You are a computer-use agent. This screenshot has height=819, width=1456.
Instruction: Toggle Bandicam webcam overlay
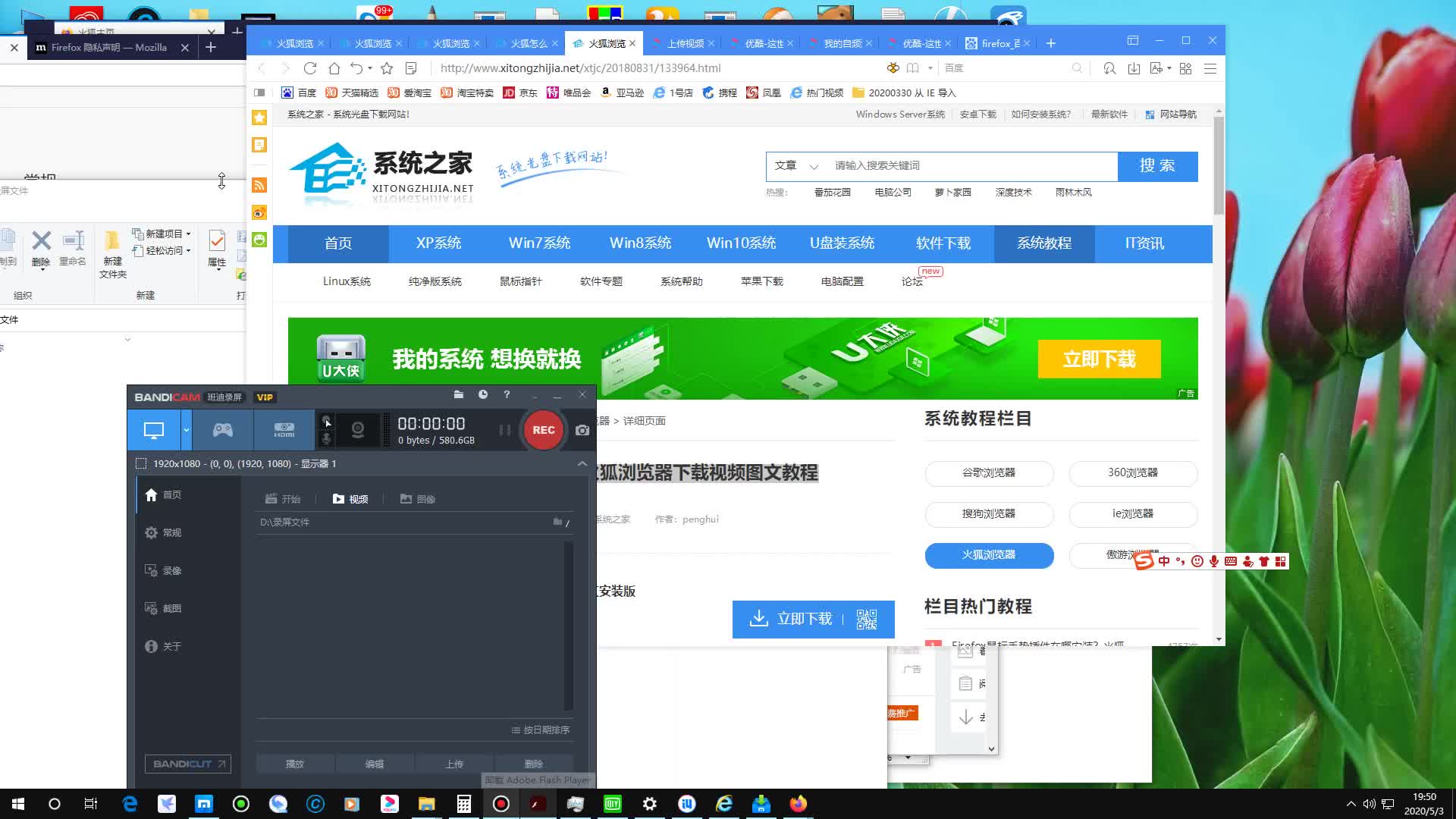click(358, 430)
